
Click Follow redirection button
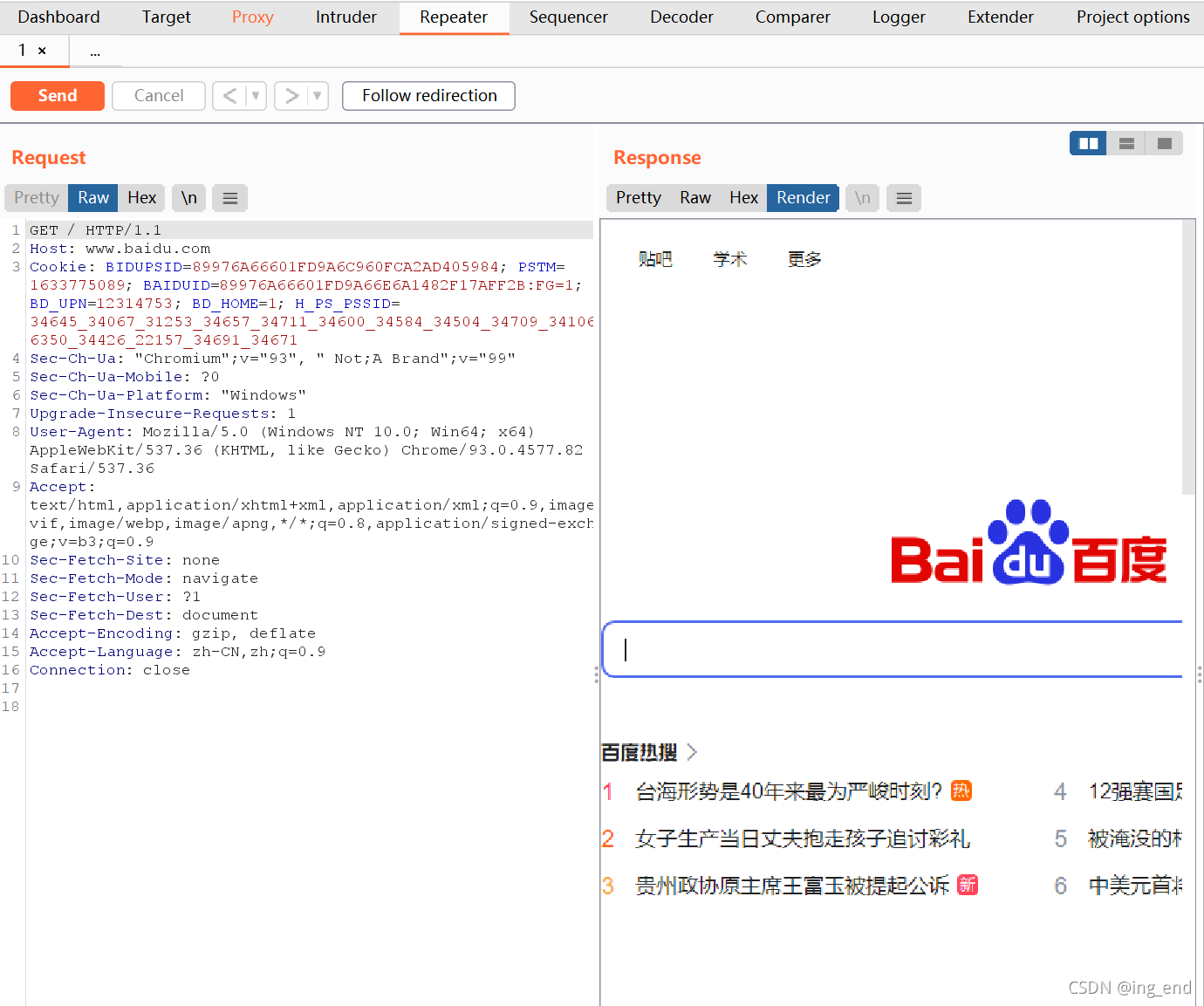[x=429, y=96]
